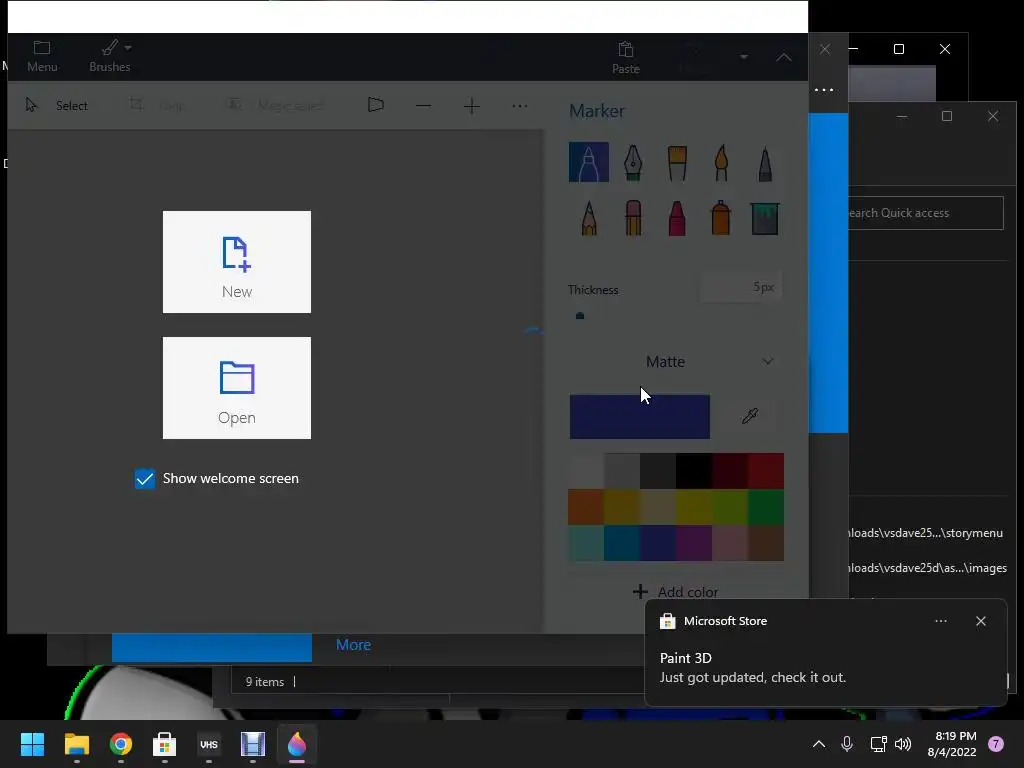The height and width of the screenshot is (768, 1024).
Task: Open the clock showing 8:19 PM
Action: tap(952, 744)
